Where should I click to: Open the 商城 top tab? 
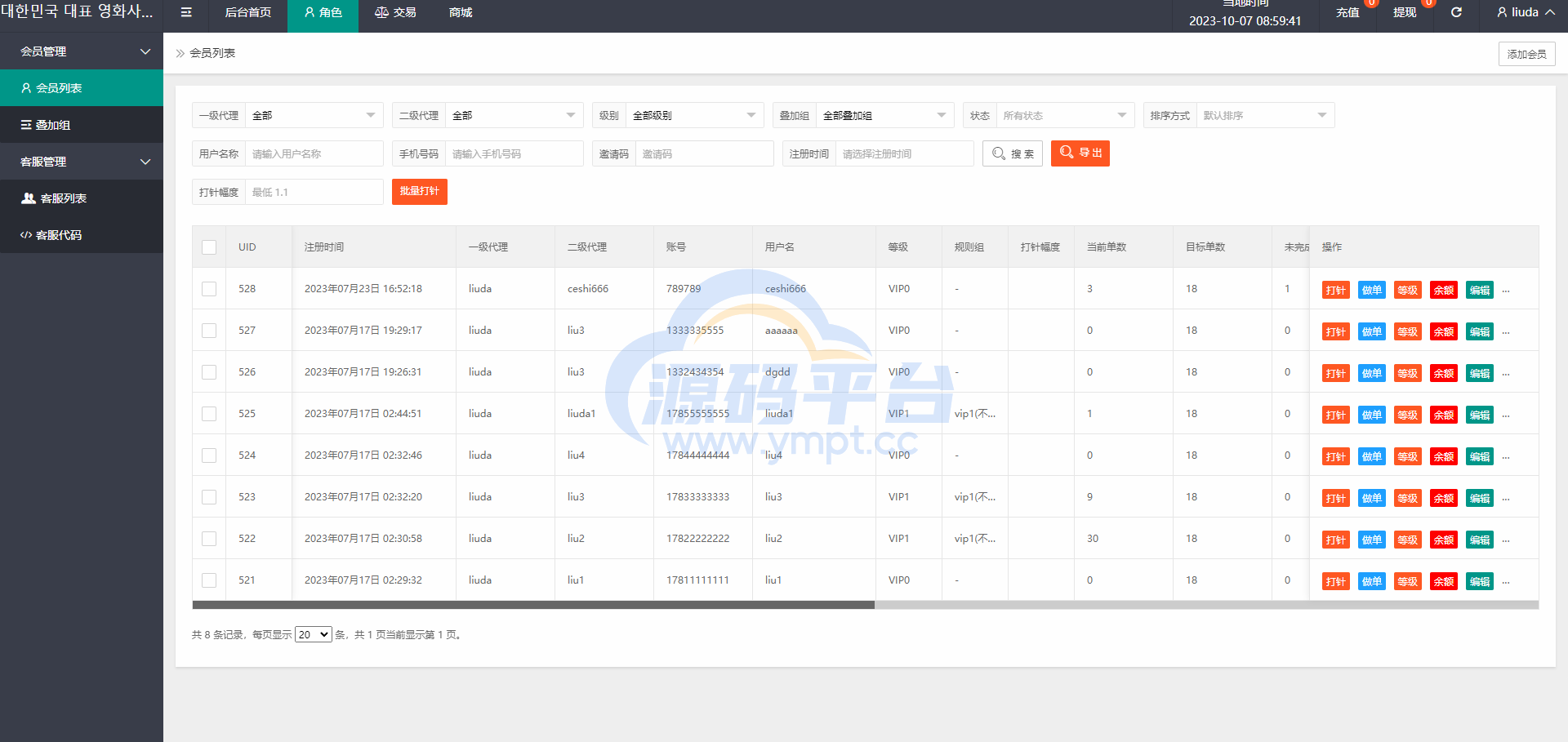click(x=461, y=13)
